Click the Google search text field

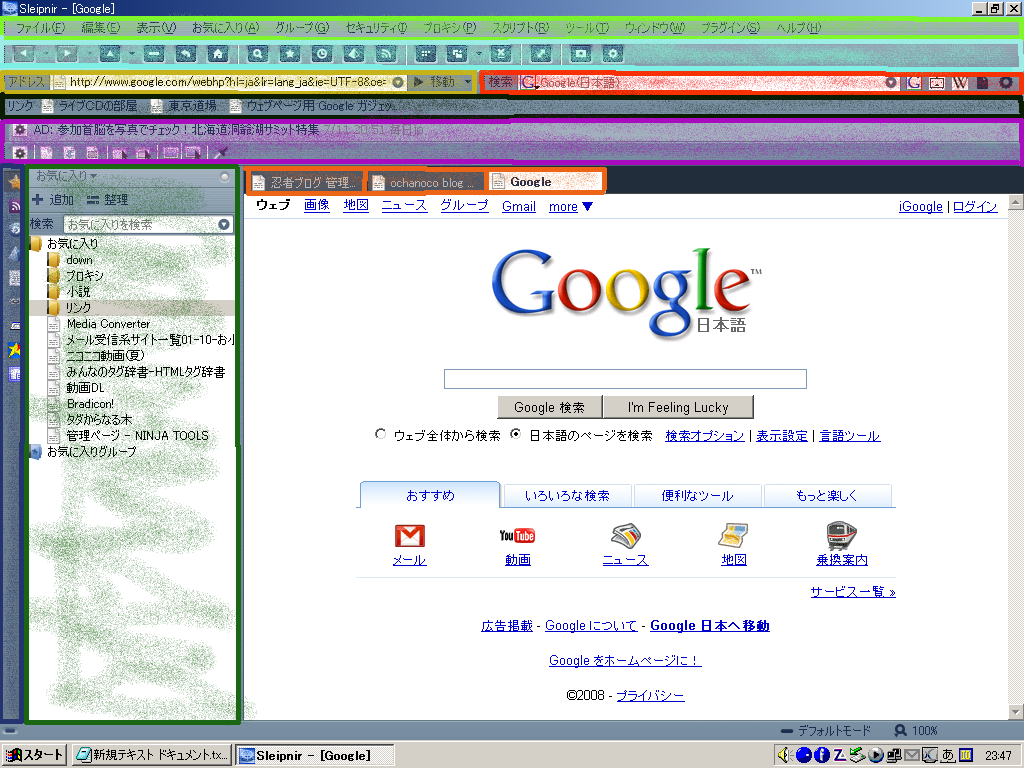click(x=625, y=379)
